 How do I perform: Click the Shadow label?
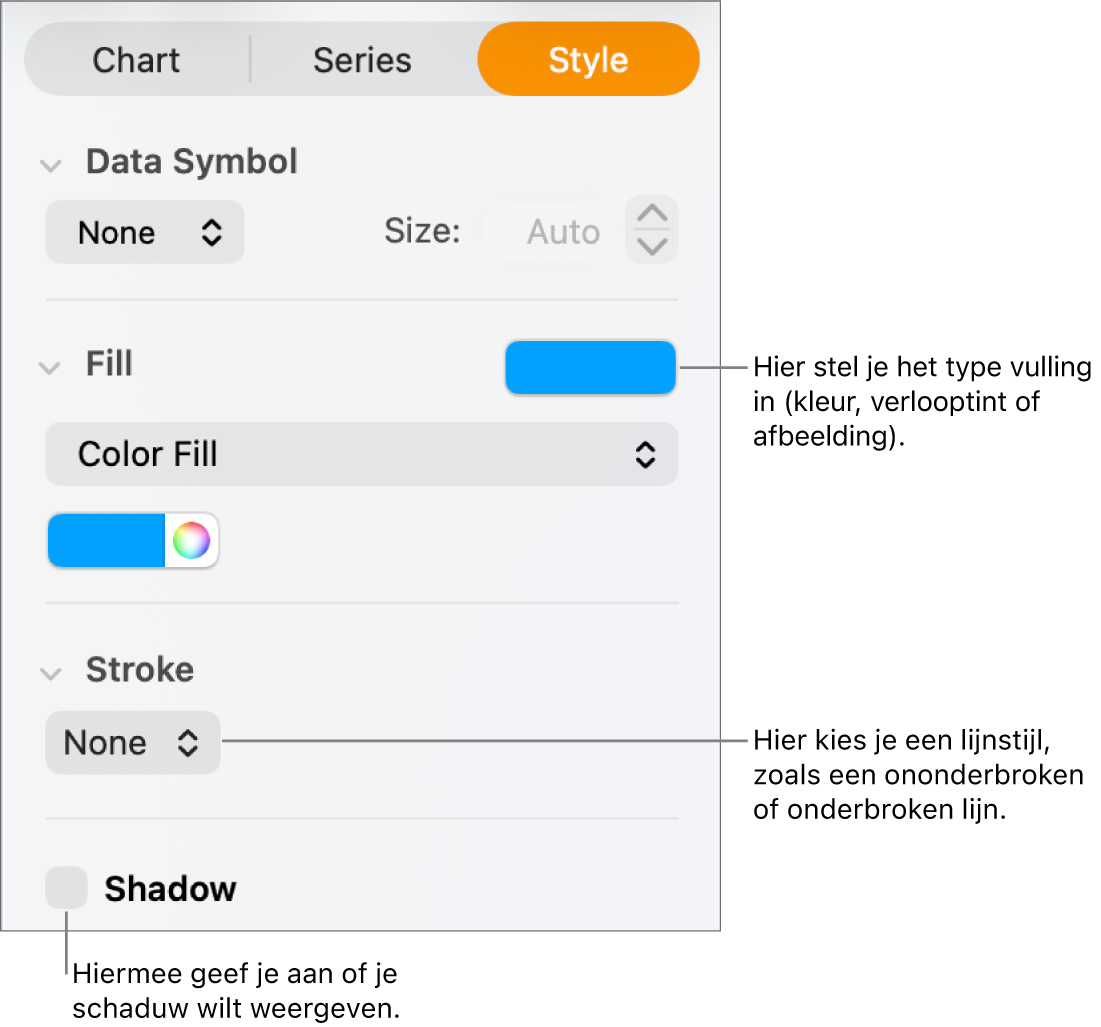pyautogui.click(x=170, y=888)
